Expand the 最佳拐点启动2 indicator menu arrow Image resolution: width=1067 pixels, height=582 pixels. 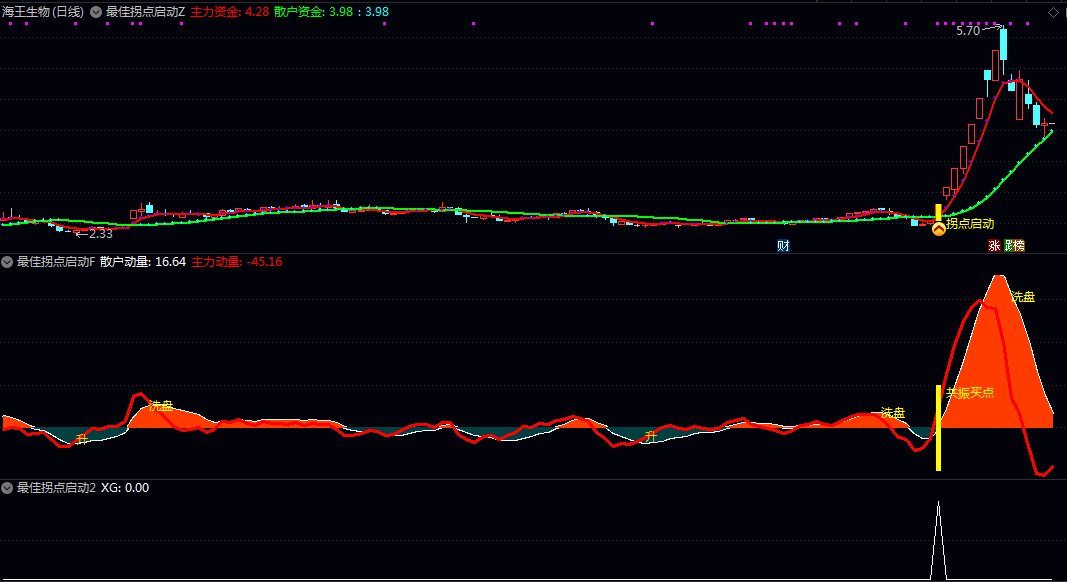[x=8, y=488]
